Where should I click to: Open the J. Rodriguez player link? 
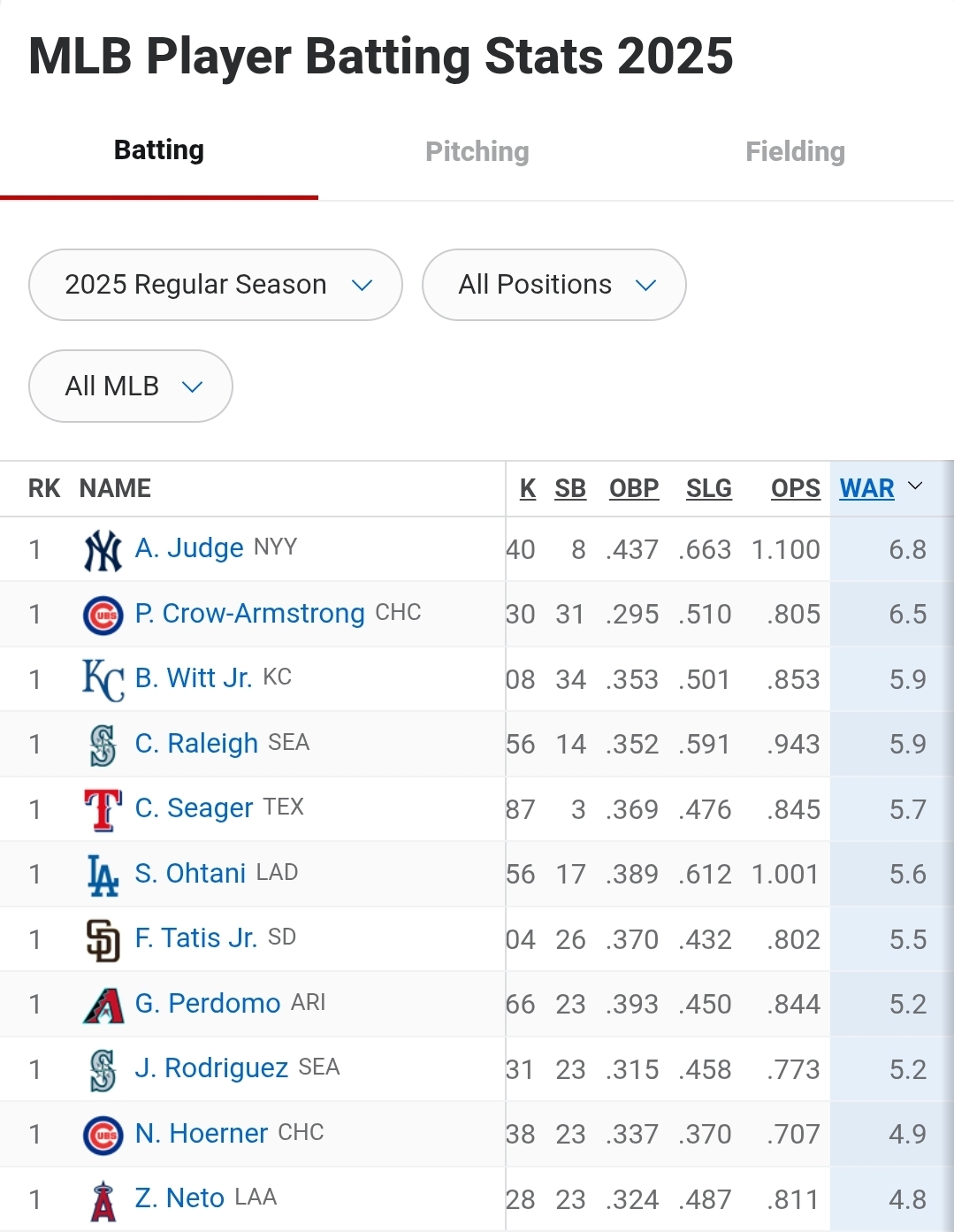pos(211,1068)
